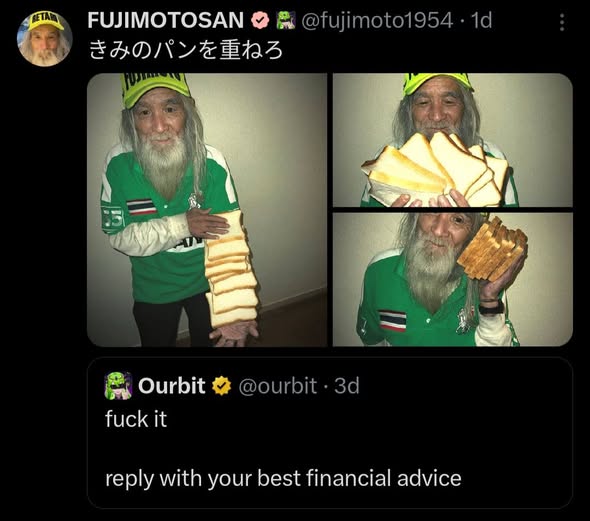Click the 3d timestamp on quoted post
590x521 pixels.
pyautogui.click(x=347, y=386)
